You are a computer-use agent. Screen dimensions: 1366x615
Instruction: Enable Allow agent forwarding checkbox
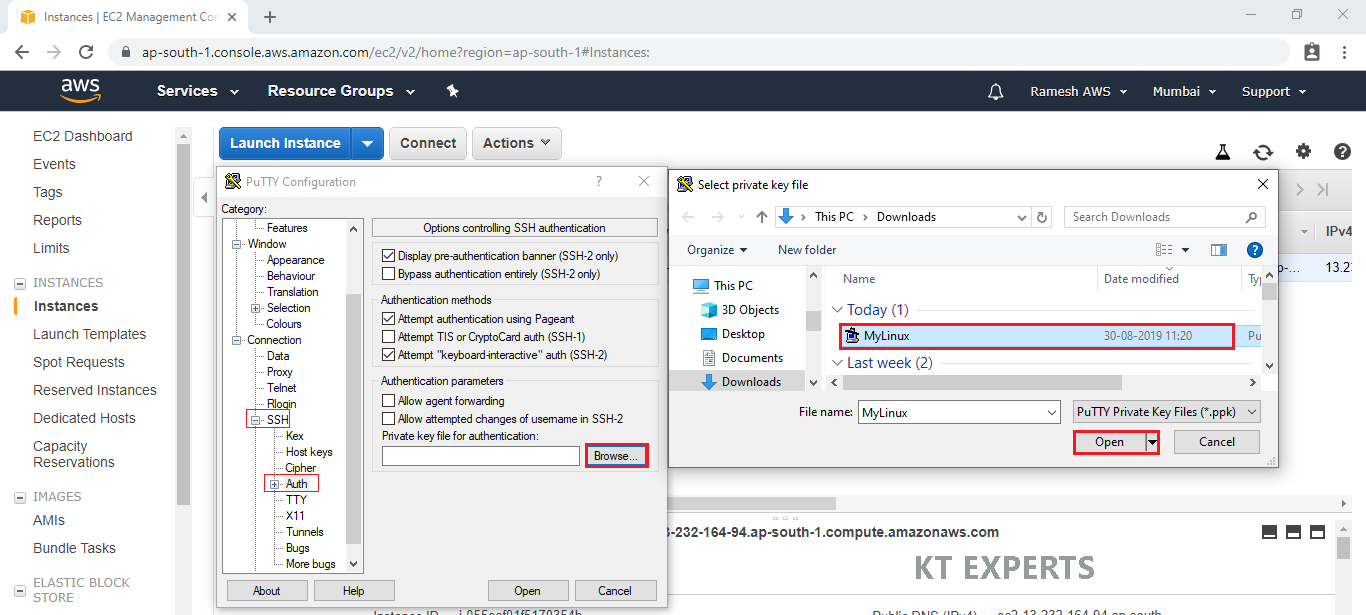tap(390, 401)
